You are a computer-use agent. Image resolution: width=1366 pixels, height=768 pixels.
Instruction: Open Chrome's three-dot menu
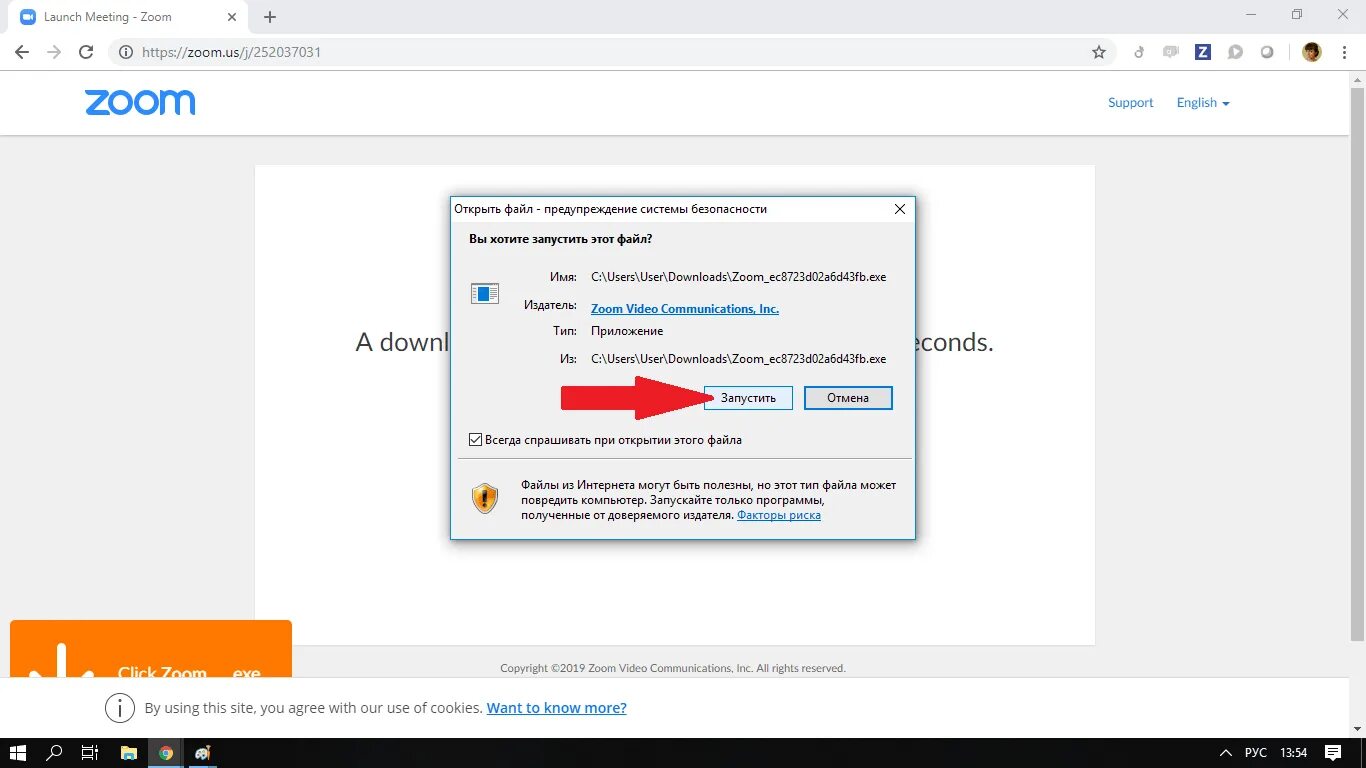click(1343, 52)
